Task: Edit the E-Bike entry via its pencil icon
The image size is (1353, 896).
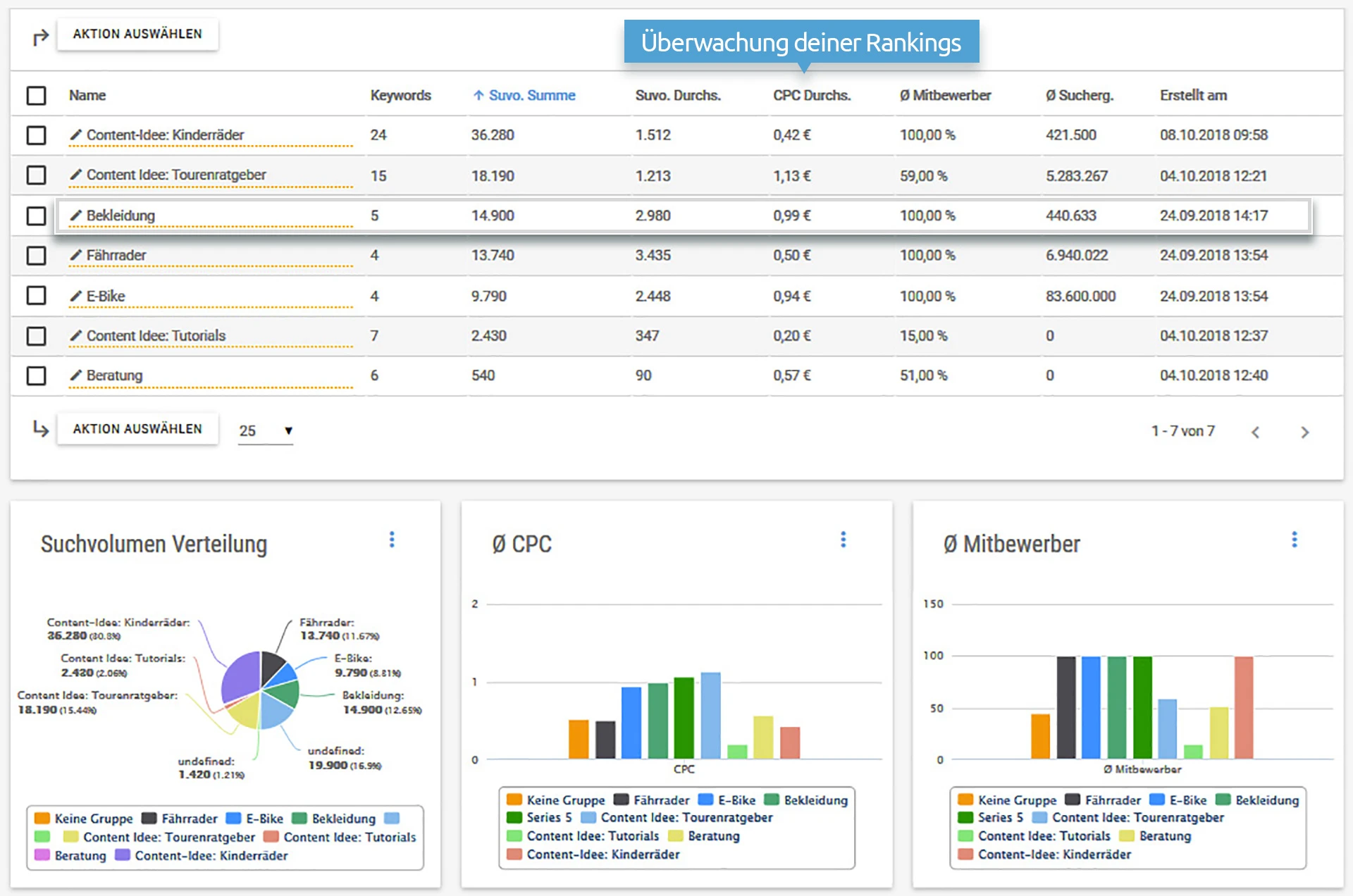Action: coord(76,296)
